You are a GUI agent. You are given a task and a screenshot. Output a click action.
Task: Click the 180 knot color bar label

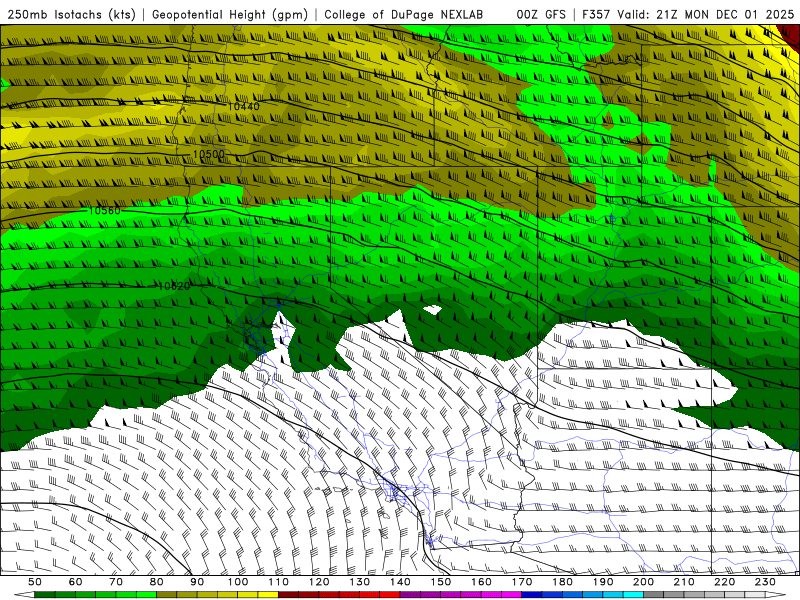[562, 582]
